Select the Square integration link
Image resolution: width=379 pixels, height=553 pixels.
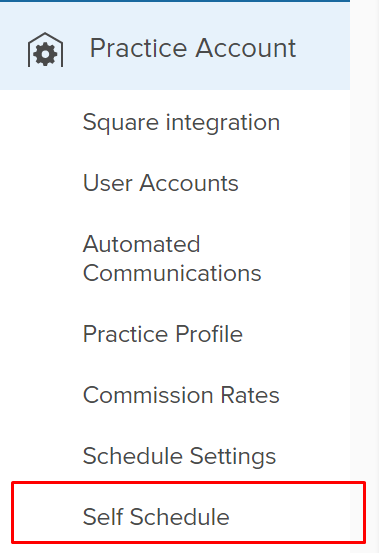[181, 123]
